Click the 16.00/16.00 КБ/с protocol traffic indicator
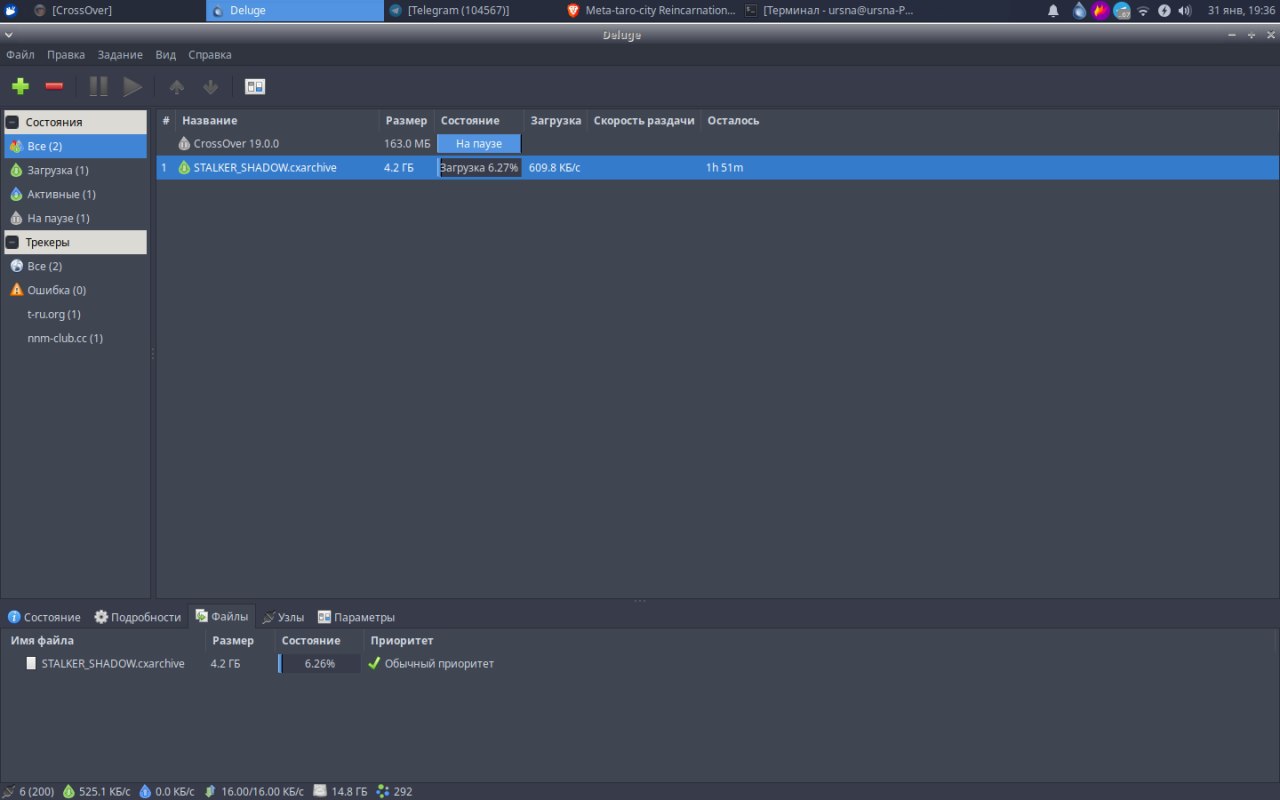Screen dimensions: 1280x800 click(254, 791)
